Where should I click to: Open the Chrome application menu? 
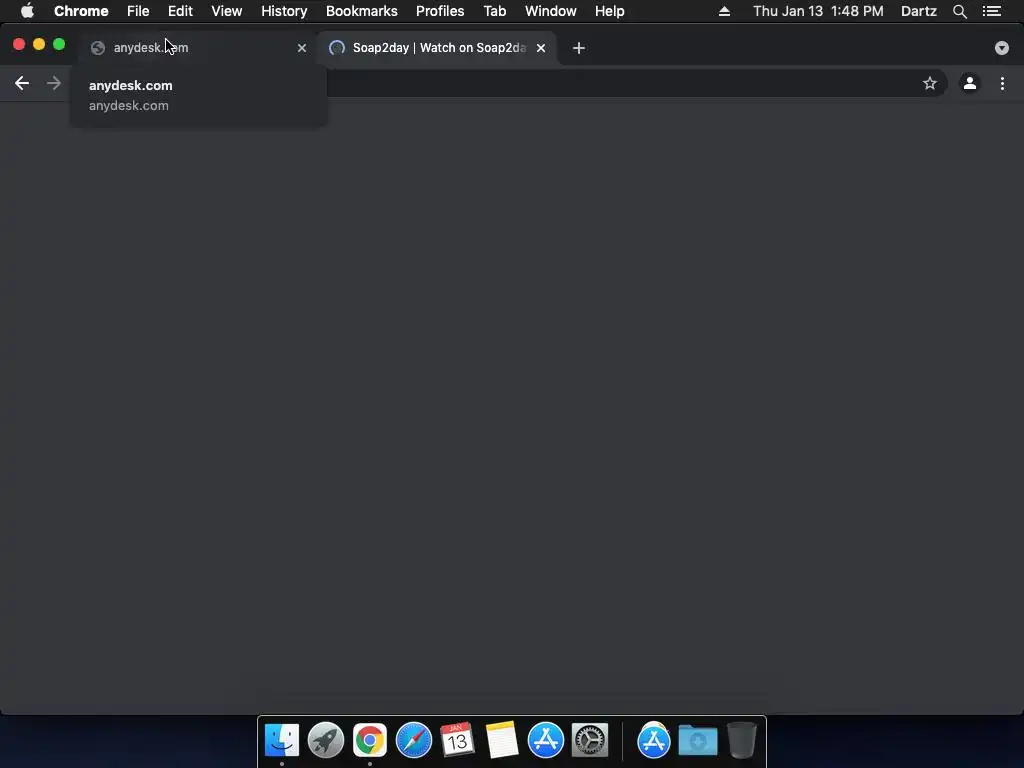pos(81,11)
